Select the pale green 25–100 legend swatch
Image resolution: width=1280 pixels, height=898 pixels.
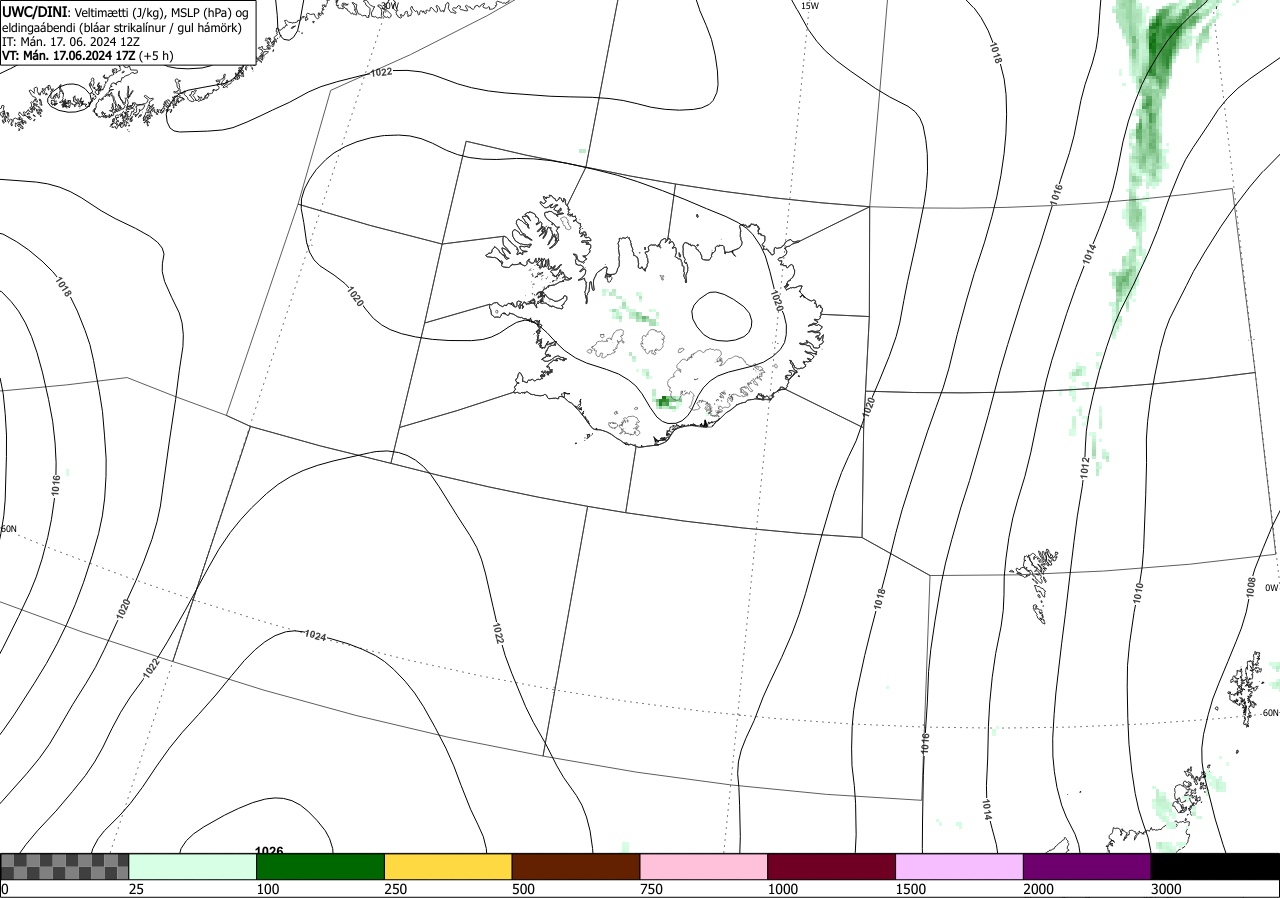193,866
